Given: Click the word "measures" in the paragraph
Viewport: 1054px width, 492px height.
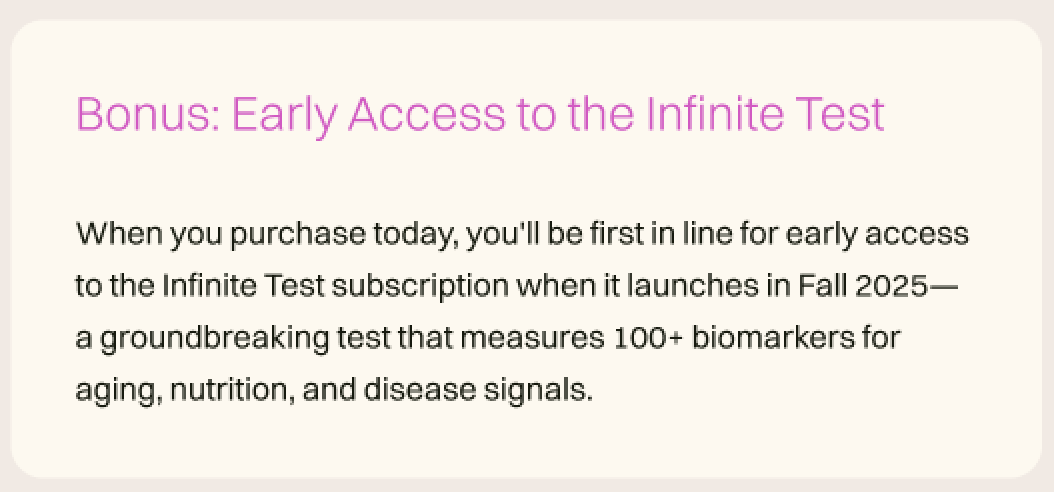Looking at the screenshot, I should 532,339.
